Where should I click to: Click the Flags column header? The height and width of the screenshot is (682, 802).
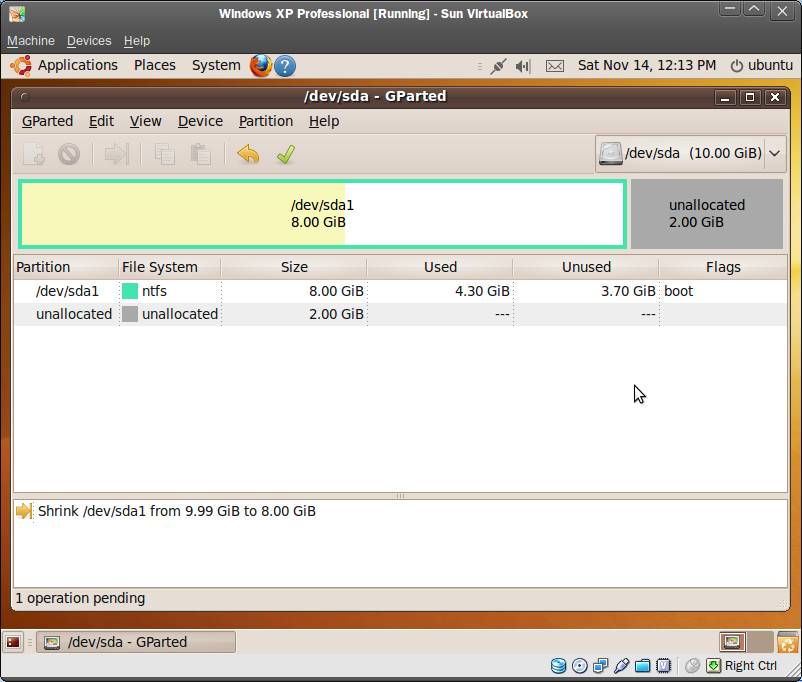click(723, 267)
